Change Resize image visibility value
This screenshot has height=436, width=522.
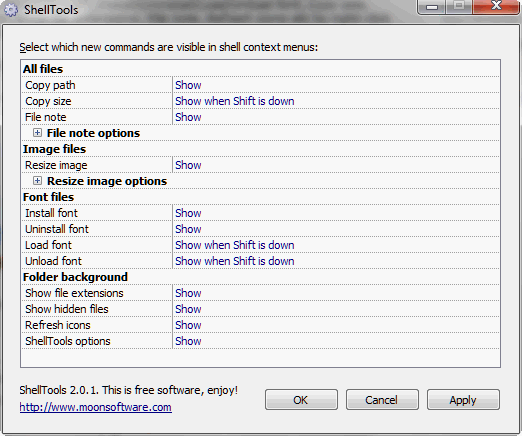pyautogui.click(x=336, y=165)
